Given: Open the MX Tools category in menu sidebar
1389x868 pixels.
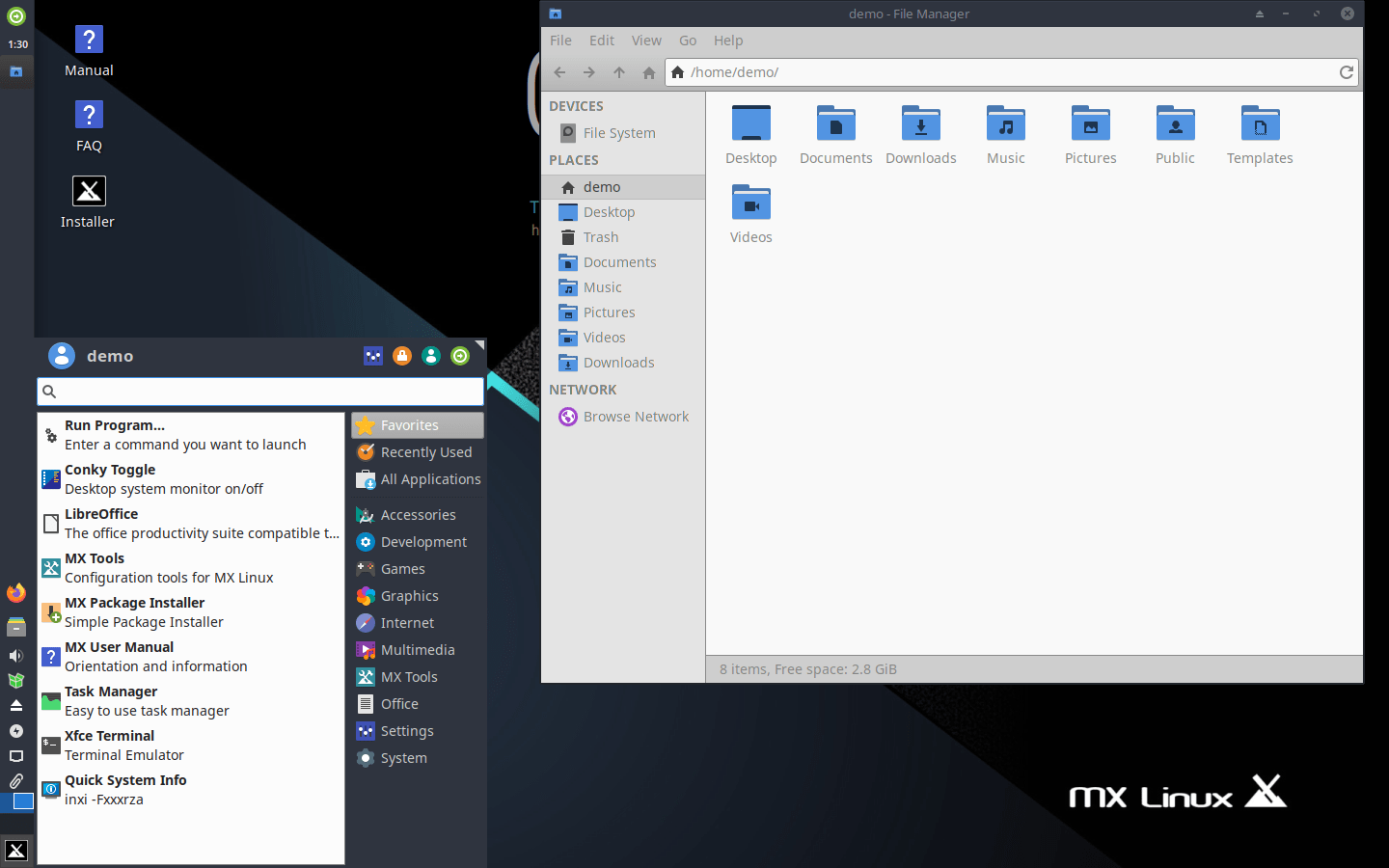Looking at the screenshot, I should pyautogui.click(x=418, y=677).
